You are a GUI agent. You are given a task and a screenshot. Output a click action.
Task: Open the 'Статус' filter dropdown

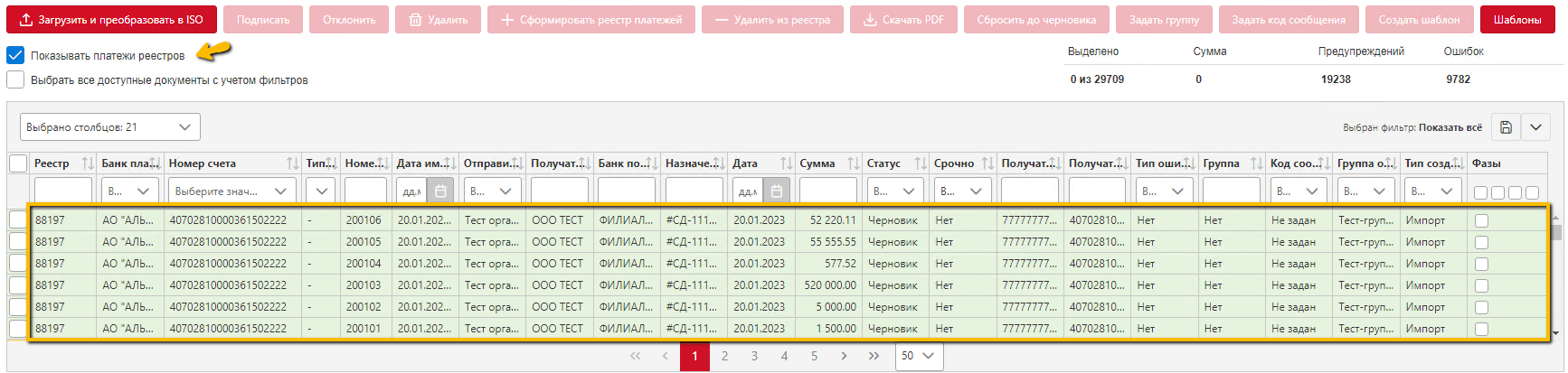pyautogui.click(x=895, y=191)
